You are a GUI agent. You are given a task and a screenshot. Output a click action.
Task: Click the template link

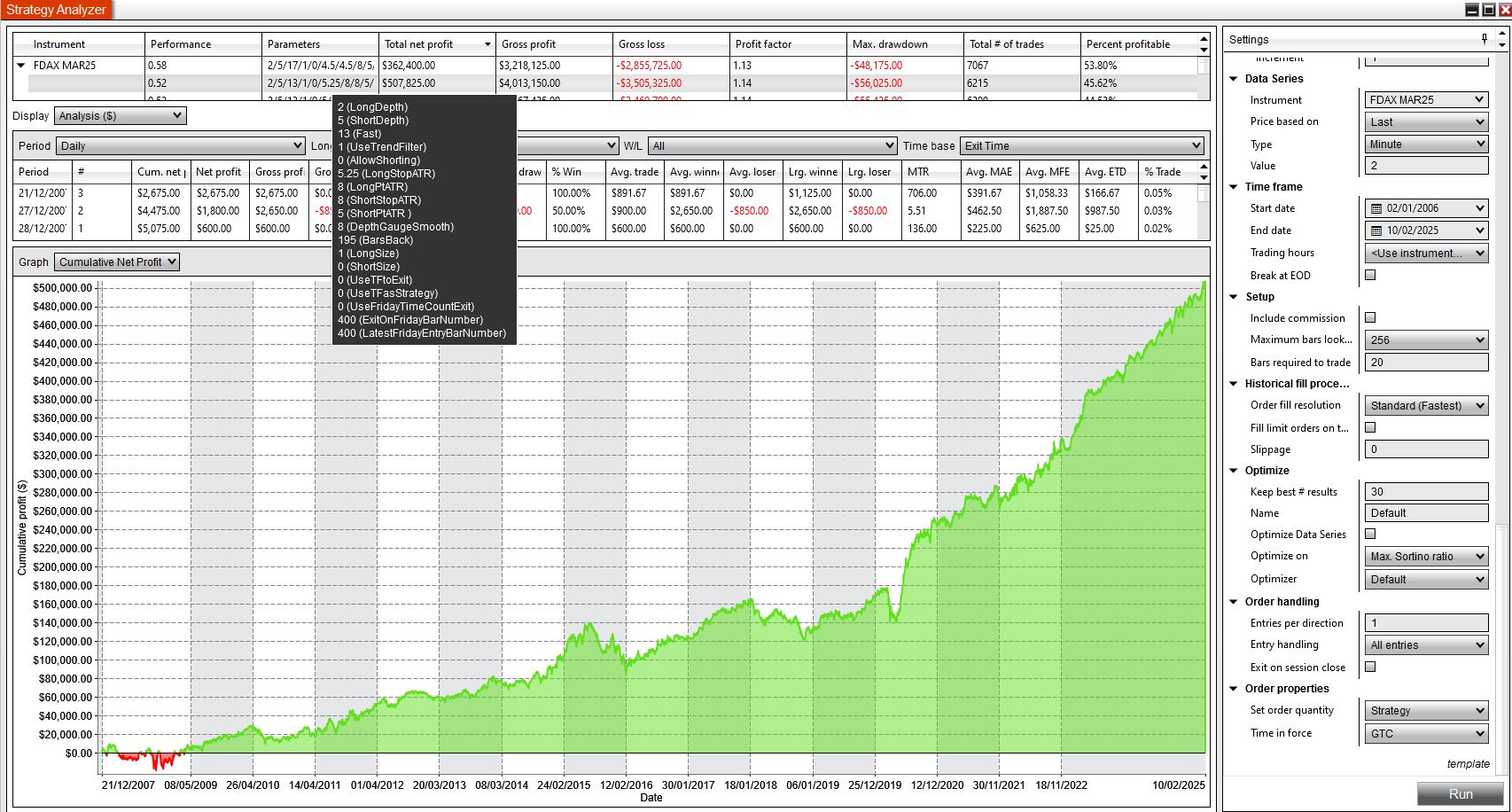click(x=1468, y=763)
